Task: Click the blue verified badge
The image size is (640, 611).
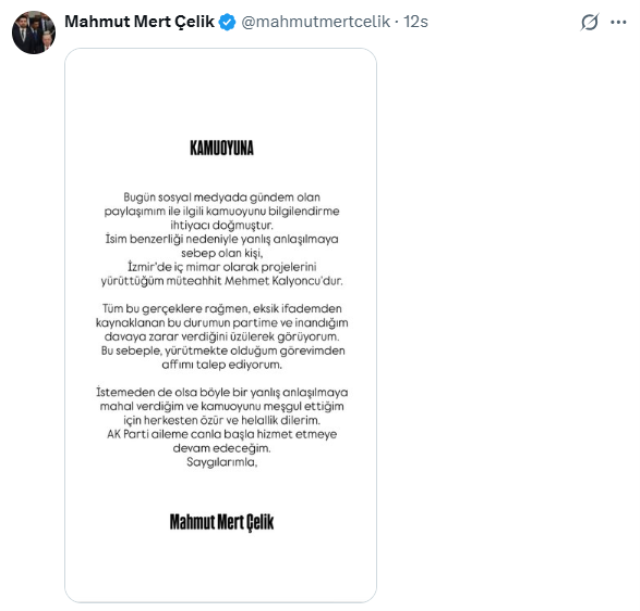Action: tap(227, 22)
